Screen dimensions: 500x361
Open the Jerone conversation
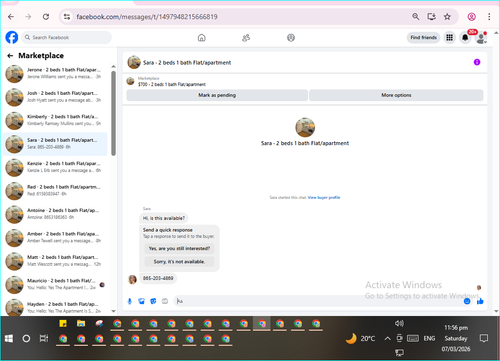(55, 73)
